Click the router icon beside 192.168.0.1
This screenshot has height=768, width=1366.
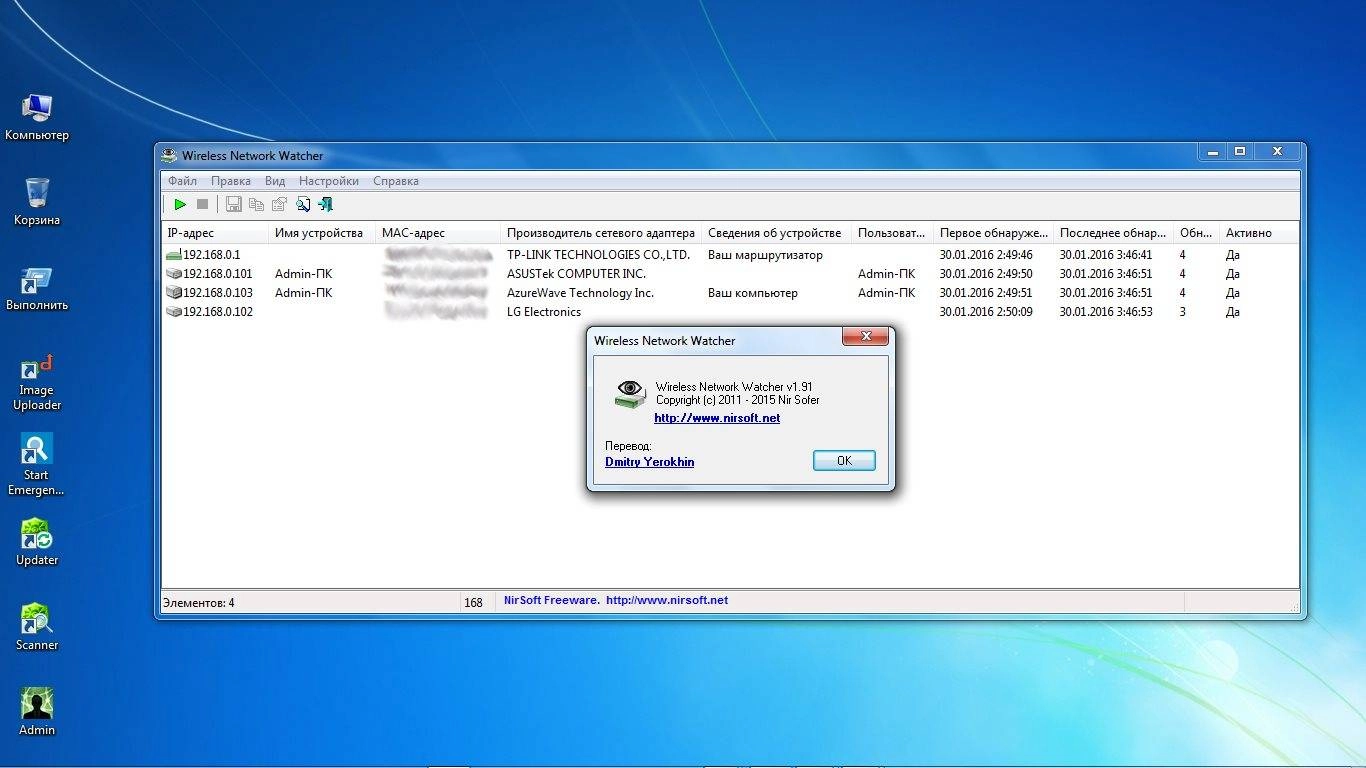click(174, 255)
